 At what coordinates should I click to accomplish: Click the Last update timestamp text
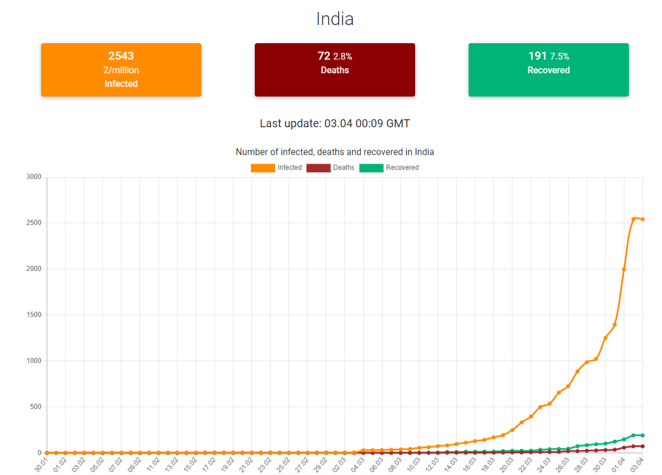click(334, 124)
